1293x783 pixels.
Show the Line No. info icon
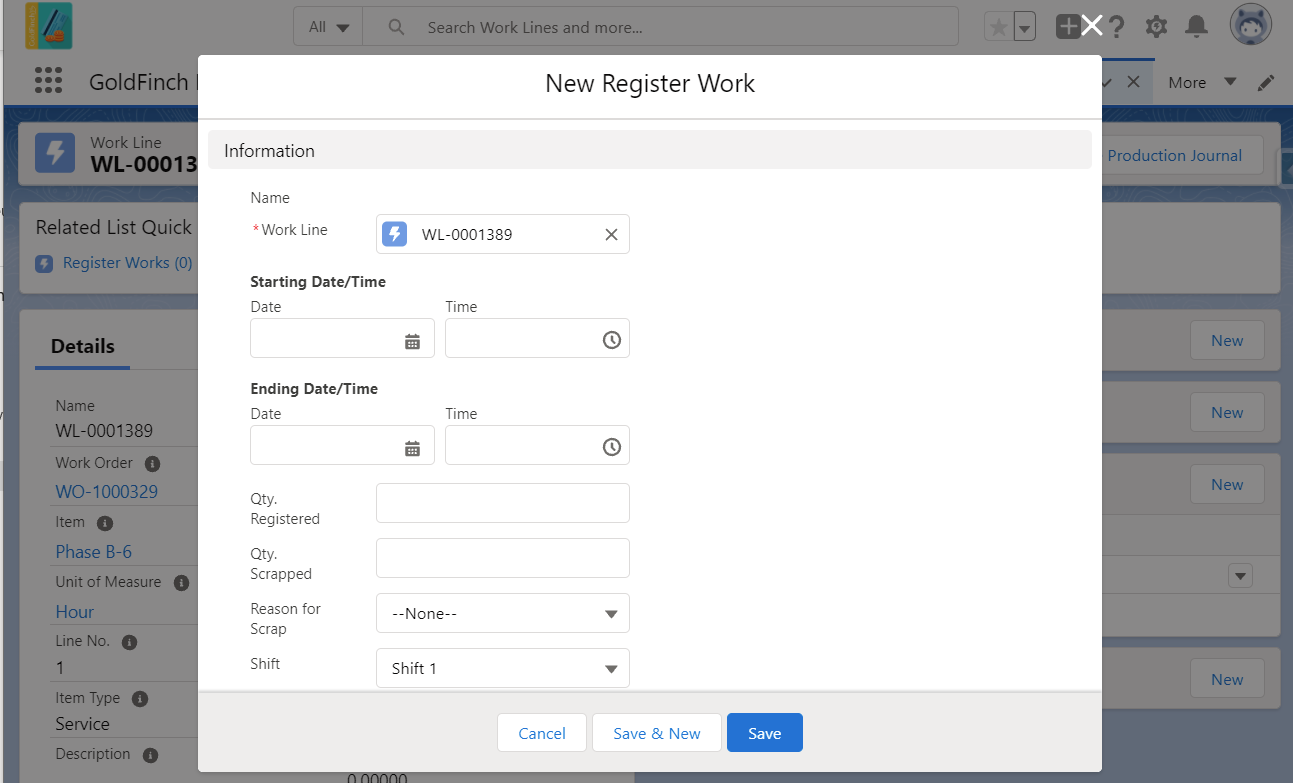tap(129, 642)
